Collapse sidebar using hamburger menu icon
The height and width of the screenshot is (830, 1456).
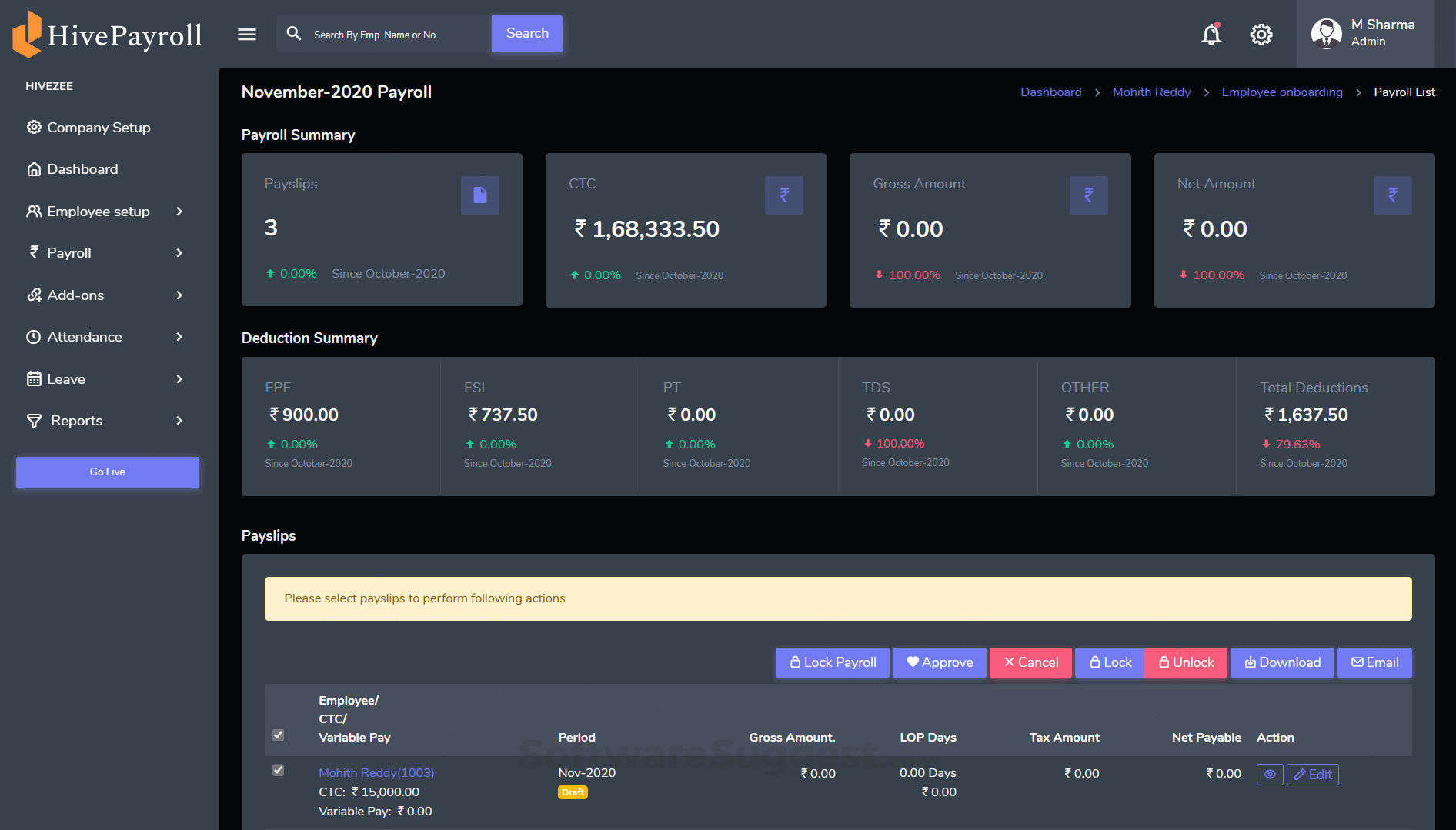(x=246, y=34)
